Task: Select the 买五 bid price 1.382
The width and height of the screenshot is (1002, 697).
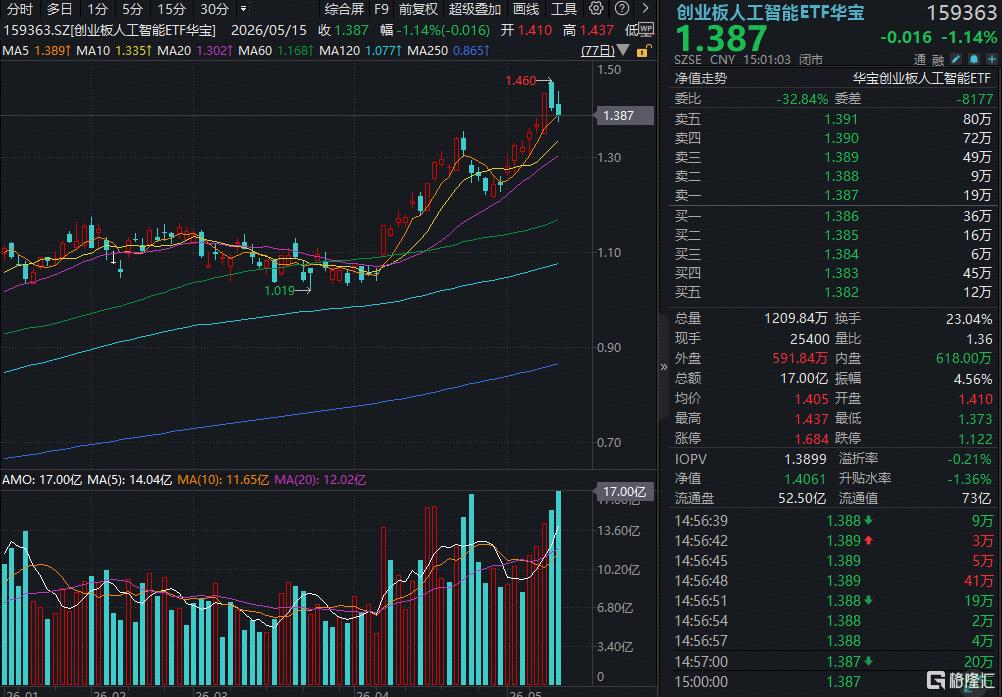Action: [x=841, y=293]
